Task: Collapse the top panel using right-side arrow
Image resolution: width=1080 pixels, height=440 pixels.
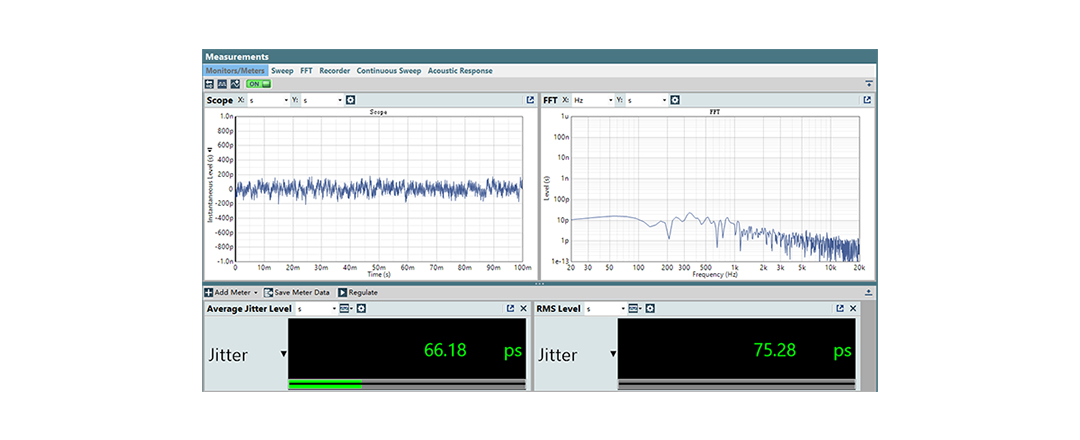Action: 869,84
